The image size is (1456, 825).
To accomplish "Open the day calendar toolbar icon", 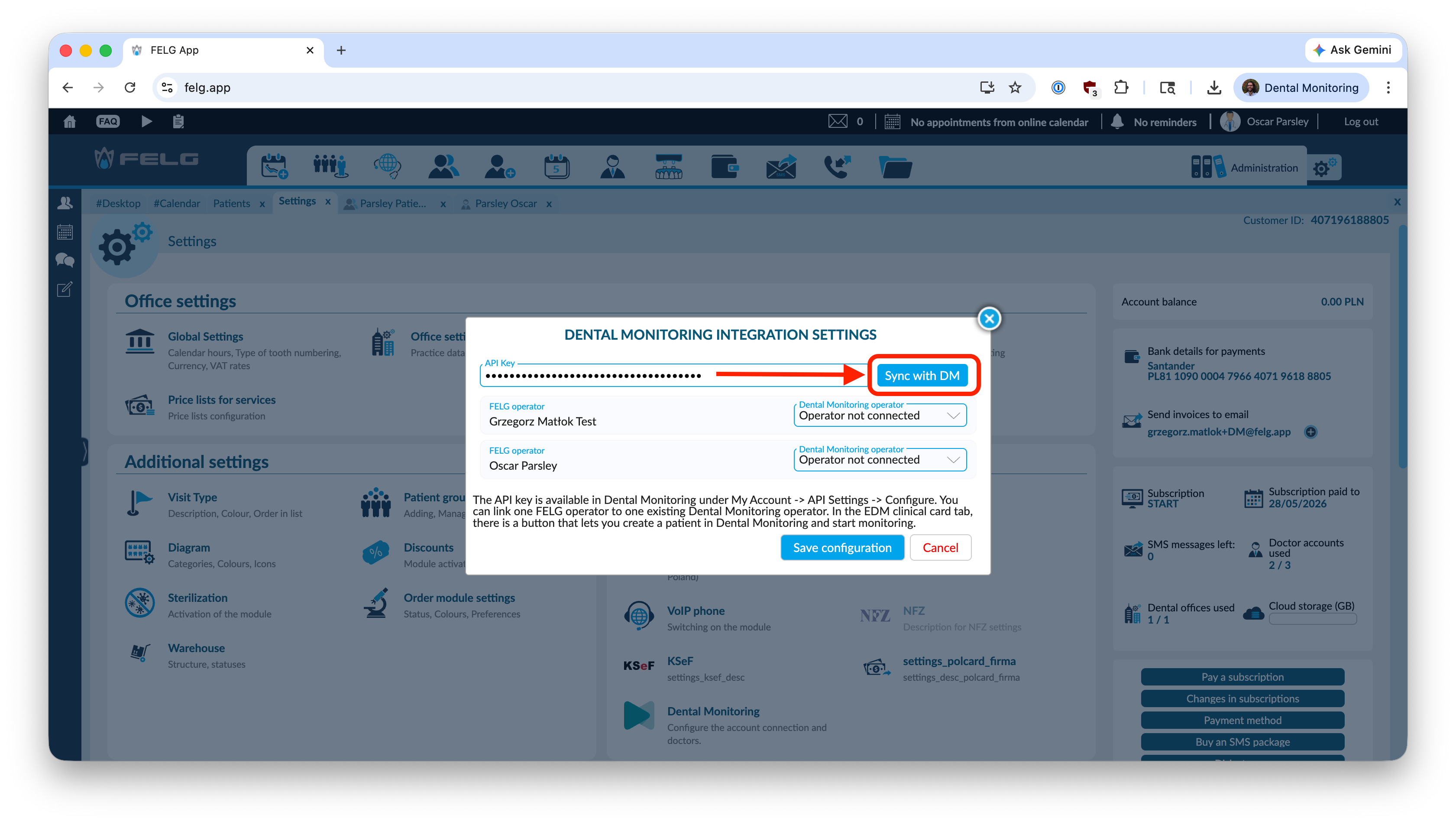I will tap(556, 166).
